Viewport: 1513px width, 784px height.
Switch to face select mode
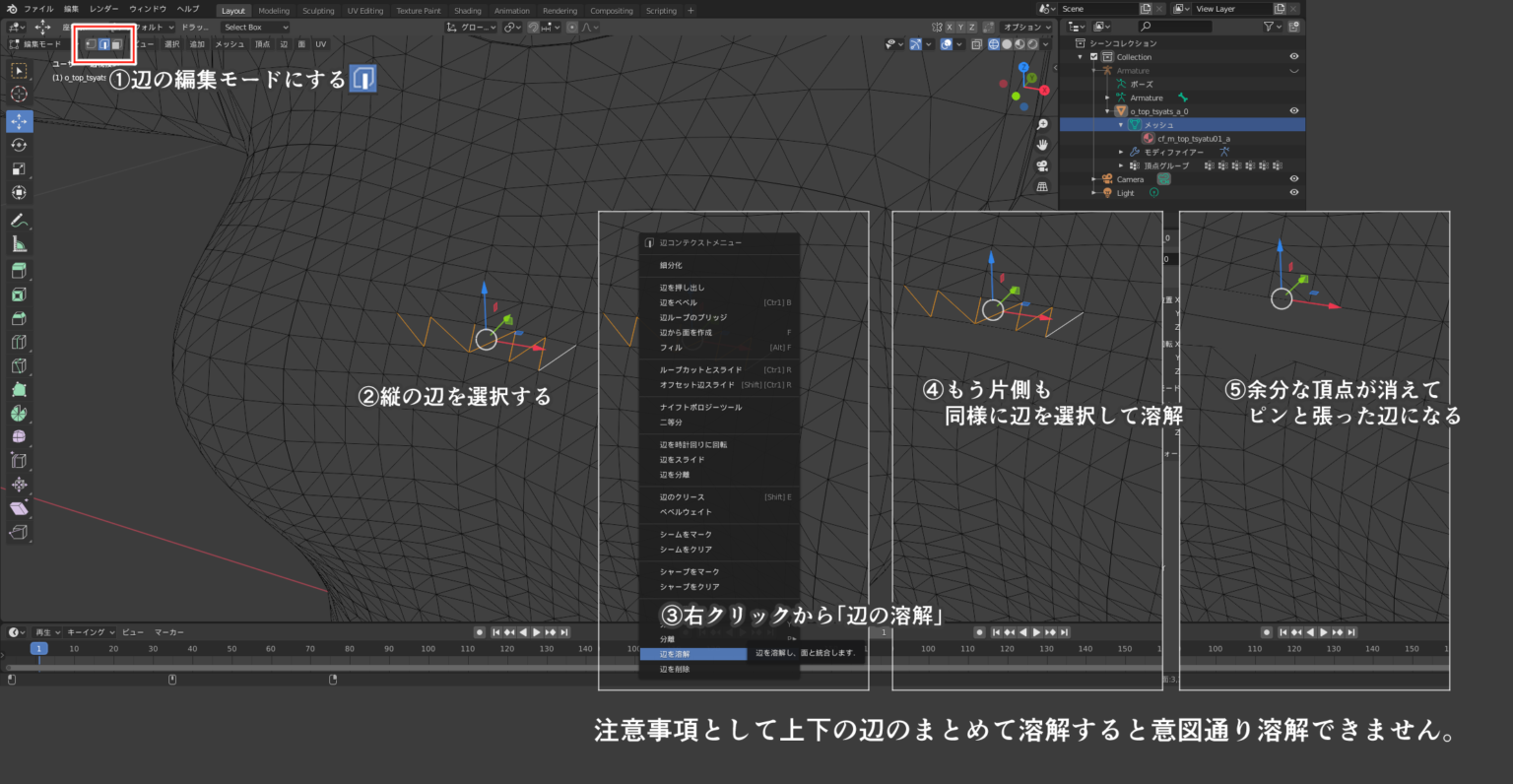116,44
